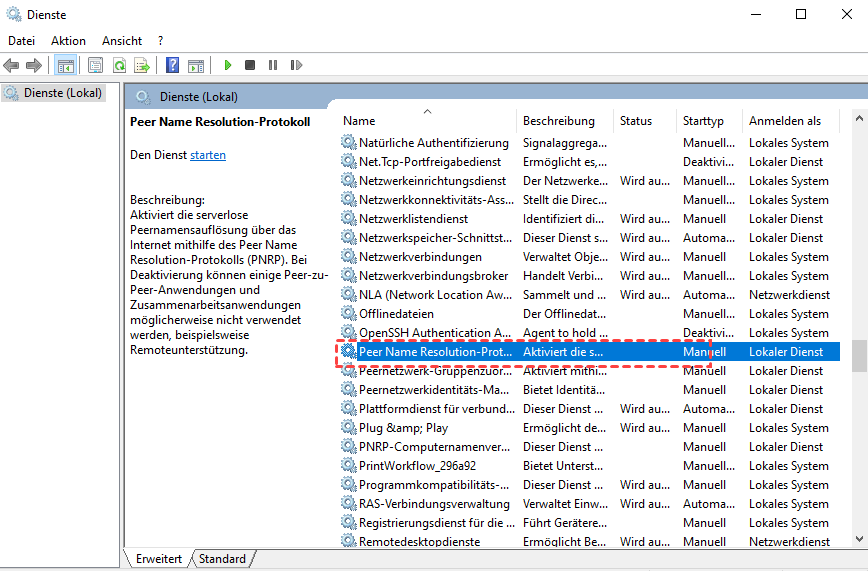Open the Aktion menu
Image resolution: width=868 pixels, height=571 pixels.
point(68,40)
